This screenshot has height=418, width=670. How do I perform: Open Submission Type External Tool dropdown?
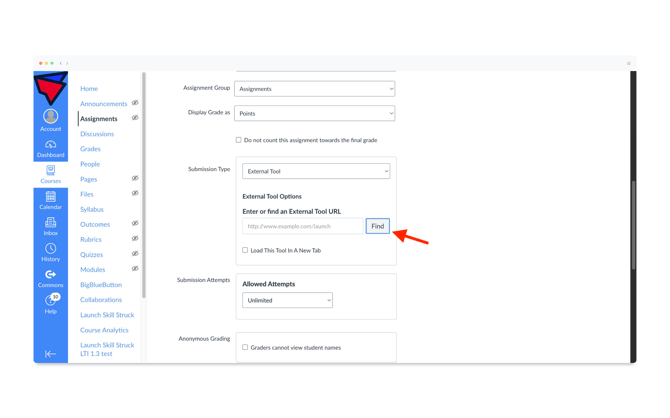tap(316, 171)
